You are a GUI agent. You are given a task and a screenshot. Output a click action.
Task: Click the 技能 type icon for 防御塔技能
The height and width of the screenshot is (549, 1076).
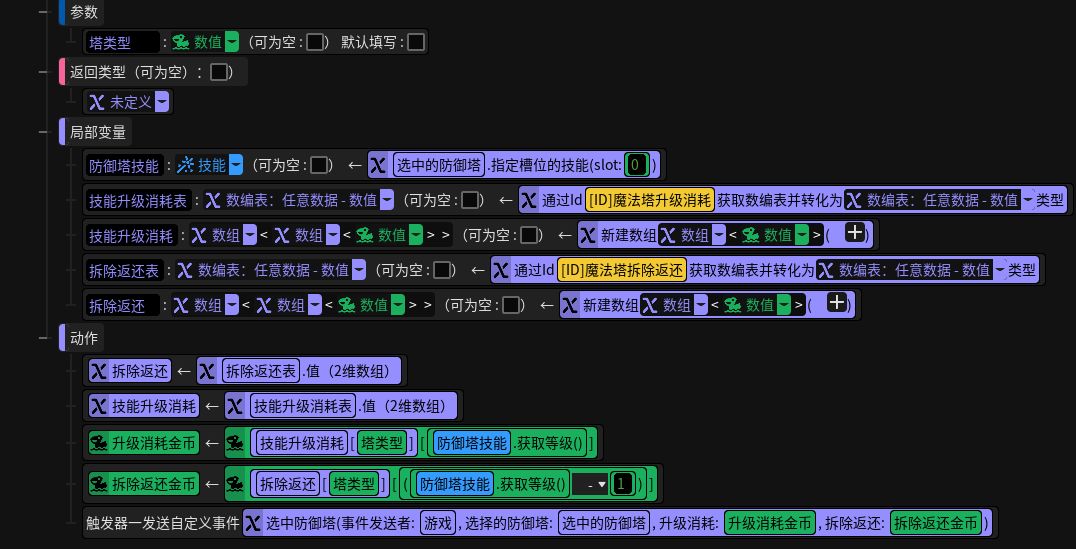186,165
